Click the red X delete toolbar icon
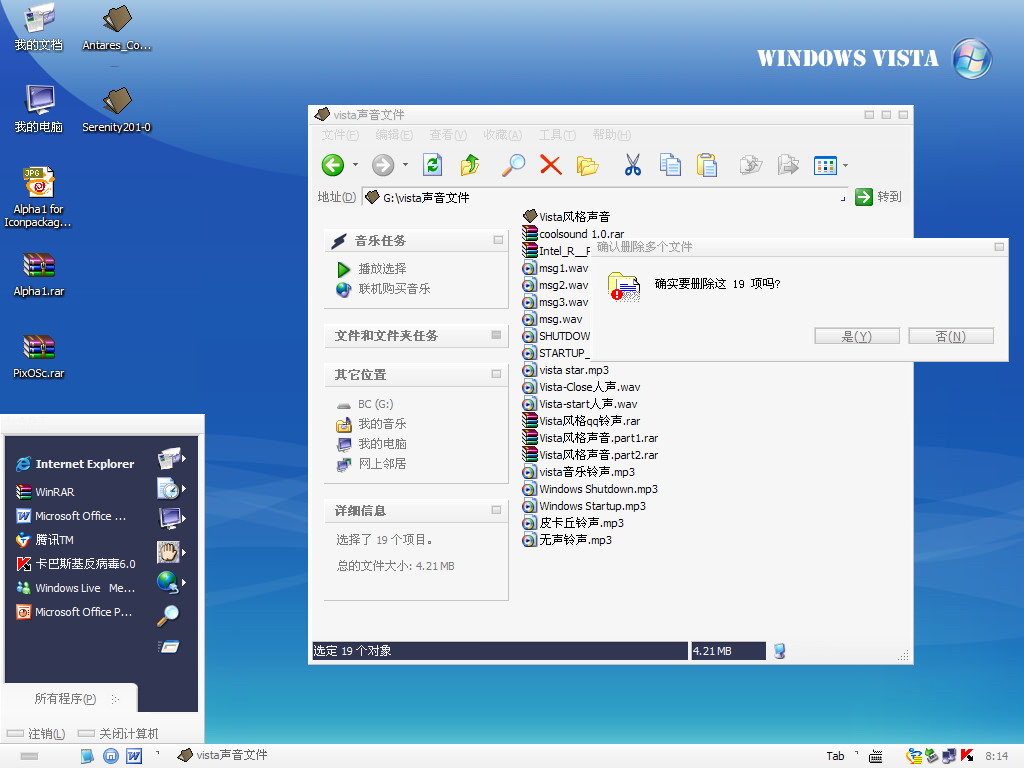Viewport: 1024px width, 768px height. coord(551,165)
